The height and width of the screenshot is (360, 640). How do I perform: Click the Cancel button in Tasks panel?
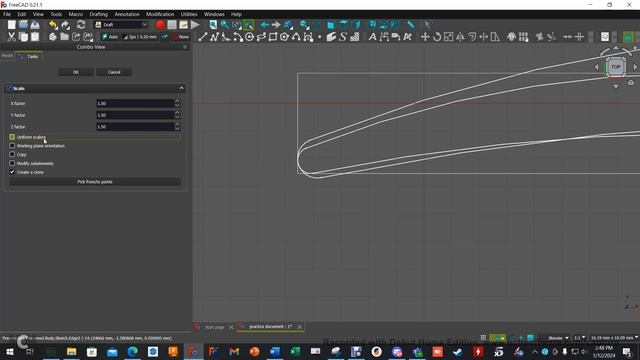pos(114,72)
